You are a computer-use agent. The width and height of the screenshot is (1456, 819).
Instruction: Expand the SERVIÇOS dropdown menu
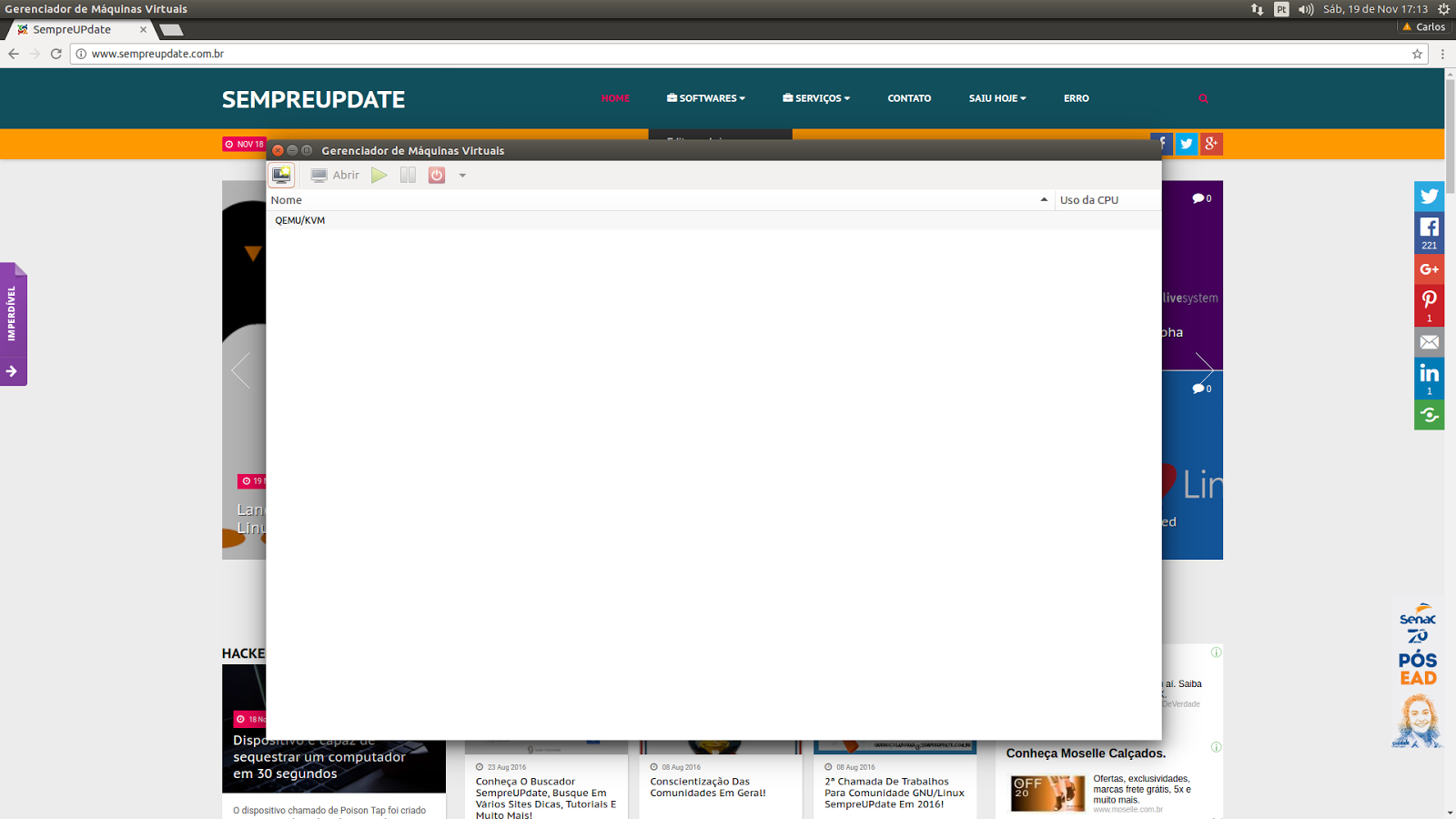pos(816,98)
